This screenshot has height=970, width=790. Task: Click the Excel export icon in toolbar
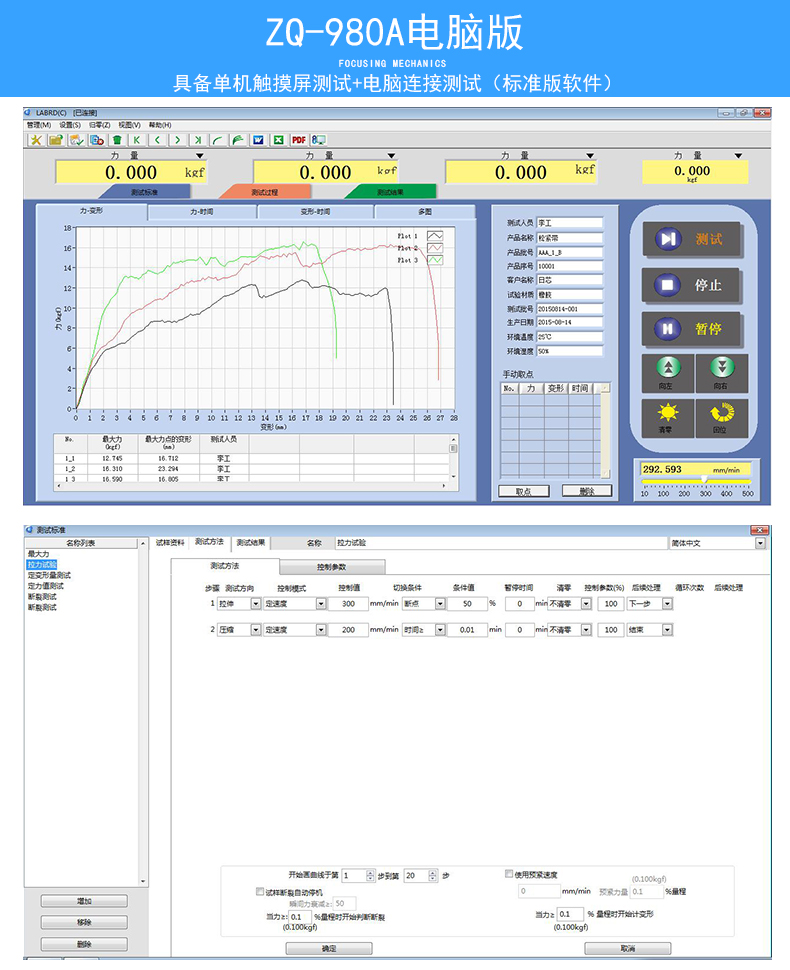click(278, 140)
